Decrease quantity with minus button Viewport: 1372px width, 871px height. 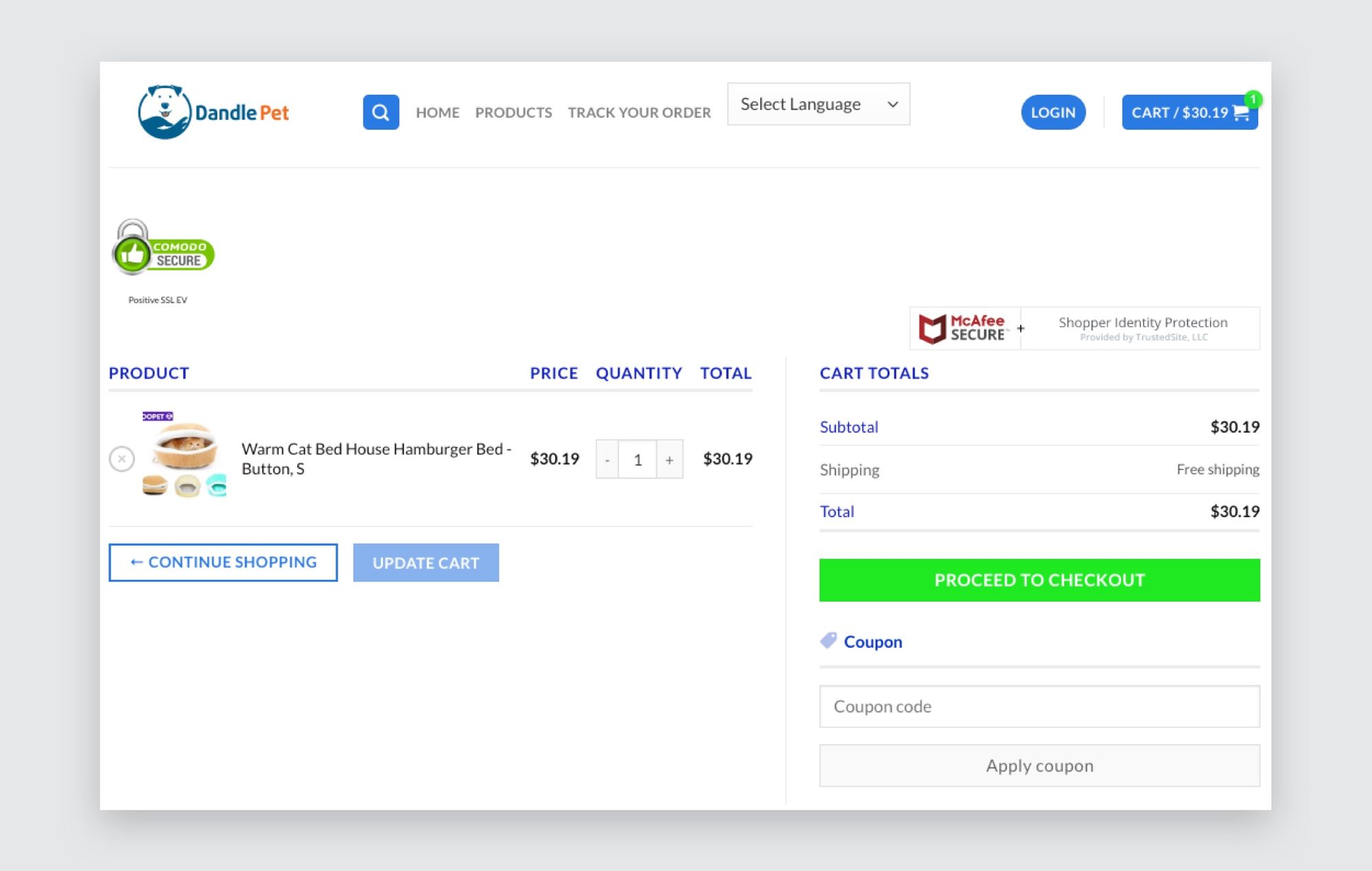tap(607, 459)
